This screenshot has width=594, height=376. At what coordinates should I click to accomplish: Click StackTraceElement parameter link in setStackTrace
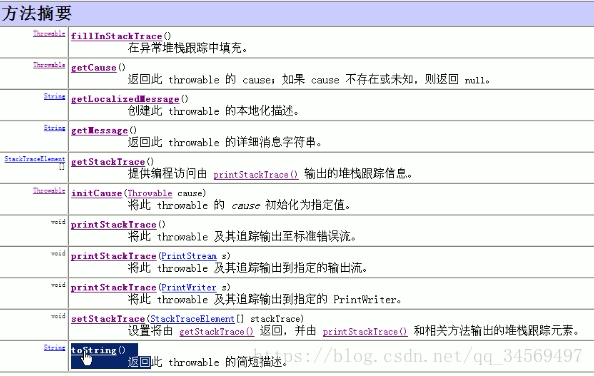pos(192,319)
